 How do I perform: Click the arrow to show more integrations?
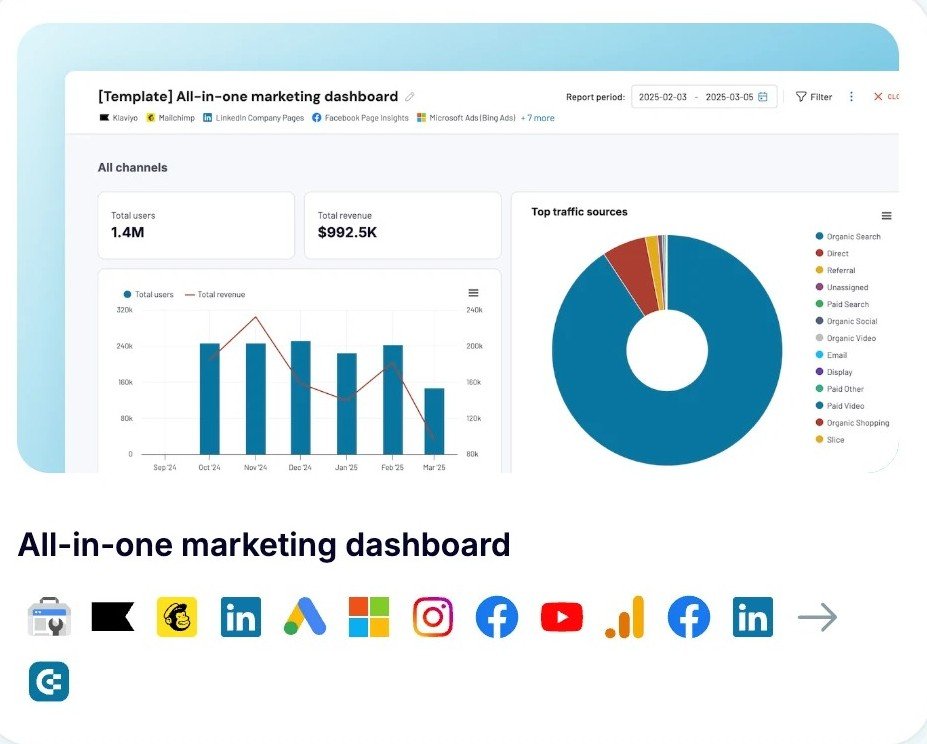pyautogui.click(x=817, y=617)
